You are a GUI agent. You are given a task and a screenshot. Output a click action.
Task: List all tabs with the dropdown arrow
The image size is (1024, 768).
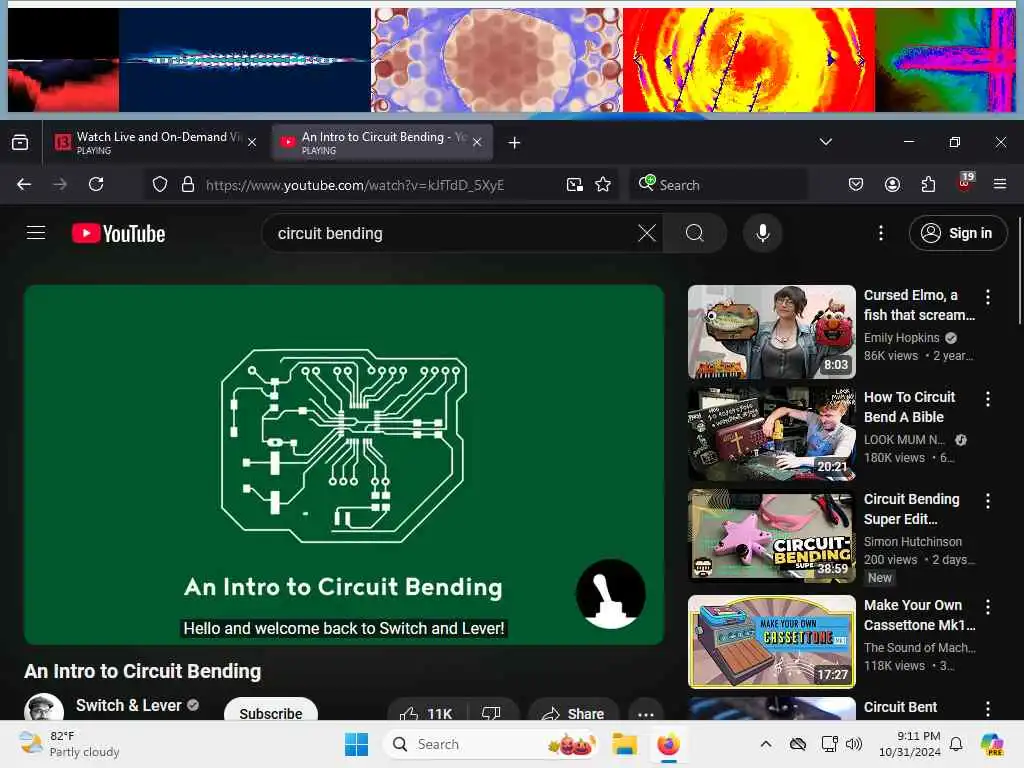point(825,142)
